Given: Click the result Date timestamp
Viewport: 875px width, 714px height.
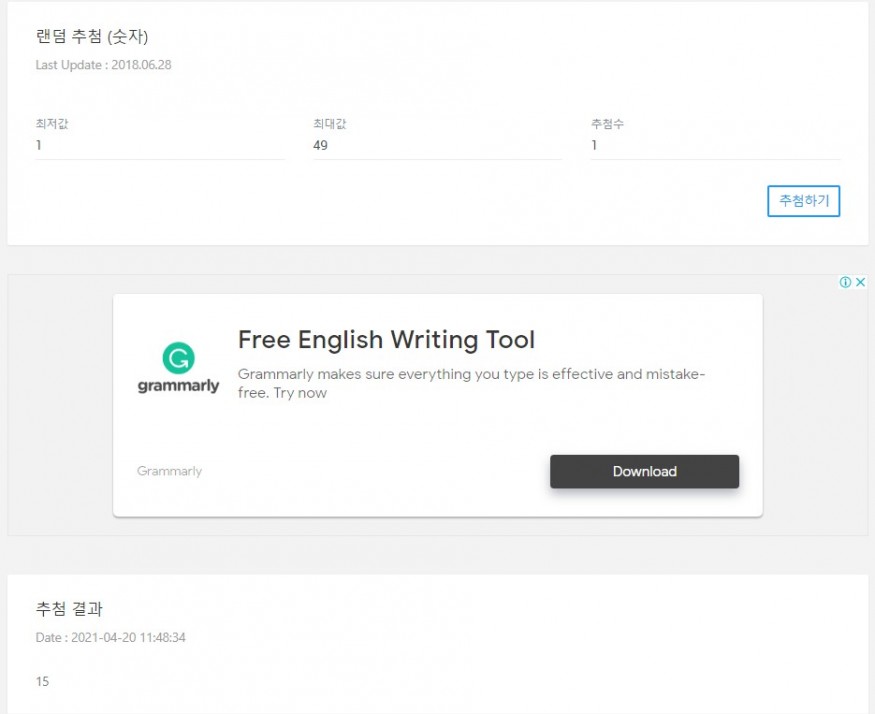Looking at the screenshot, I should coord(110,637).
